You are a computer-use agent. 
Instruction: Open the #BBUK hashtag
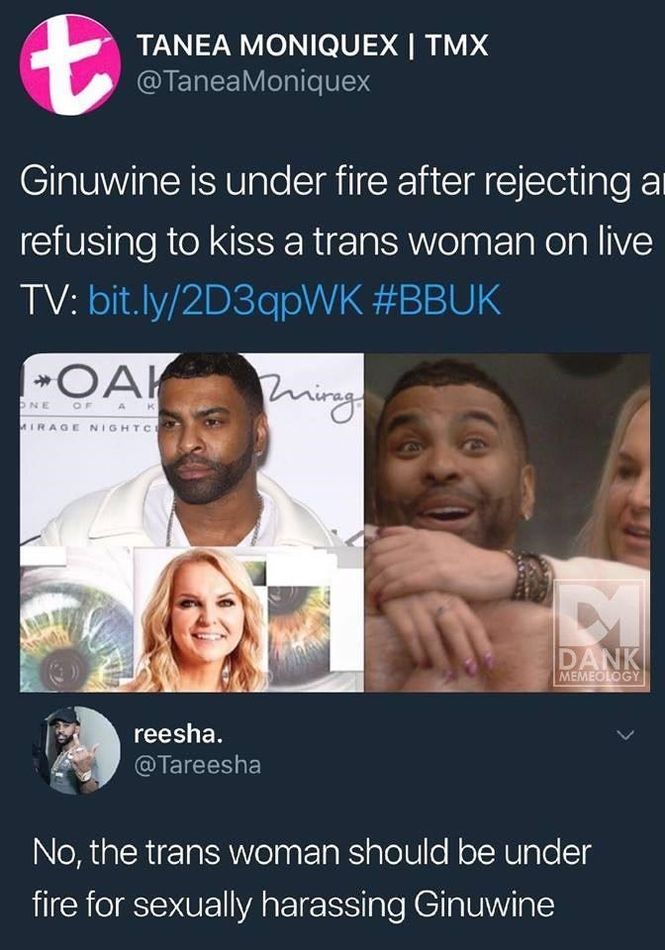click(435, 299)
